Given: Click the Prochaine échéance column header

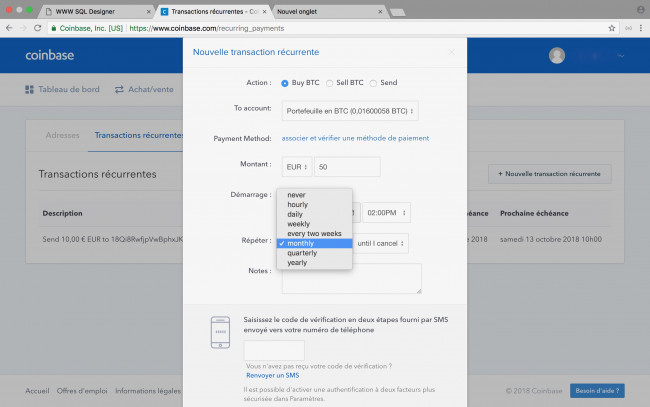Looking at the screenshot, I should coord(534,213).
